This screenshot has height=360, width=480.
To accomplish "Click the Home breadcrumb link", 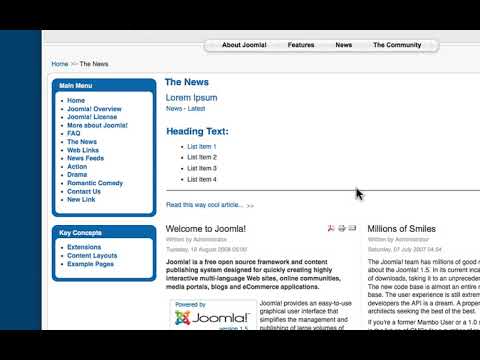I will pos(60,64).
